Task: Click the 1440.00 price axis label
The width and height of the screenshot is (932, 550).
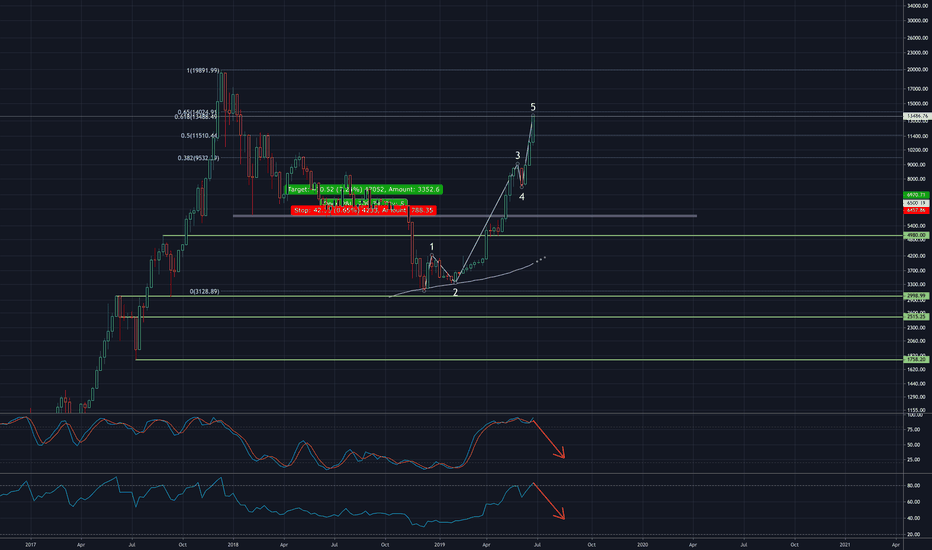Action: 918,384
